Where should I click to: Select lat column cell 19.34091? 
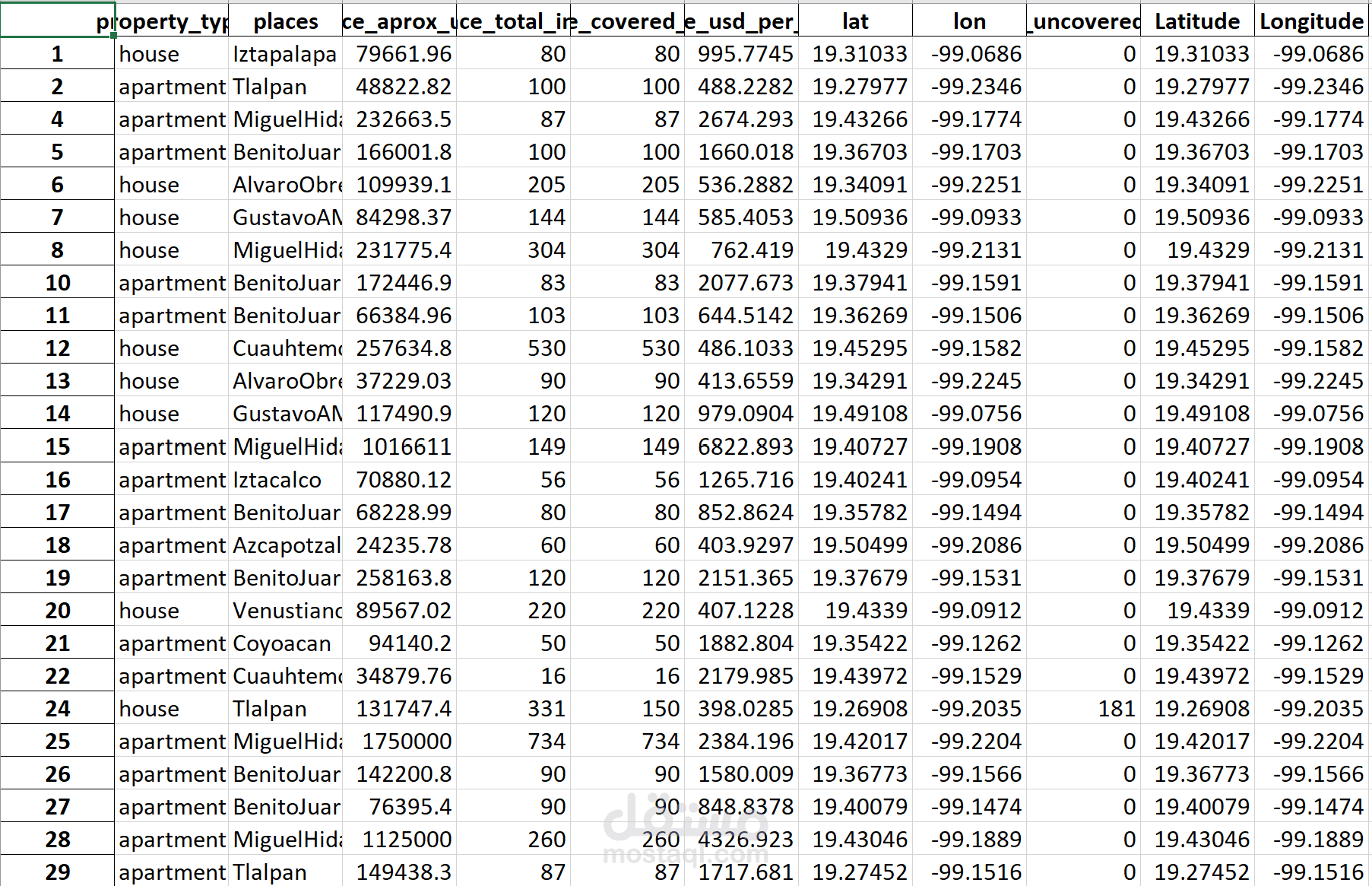pos(855,185)
